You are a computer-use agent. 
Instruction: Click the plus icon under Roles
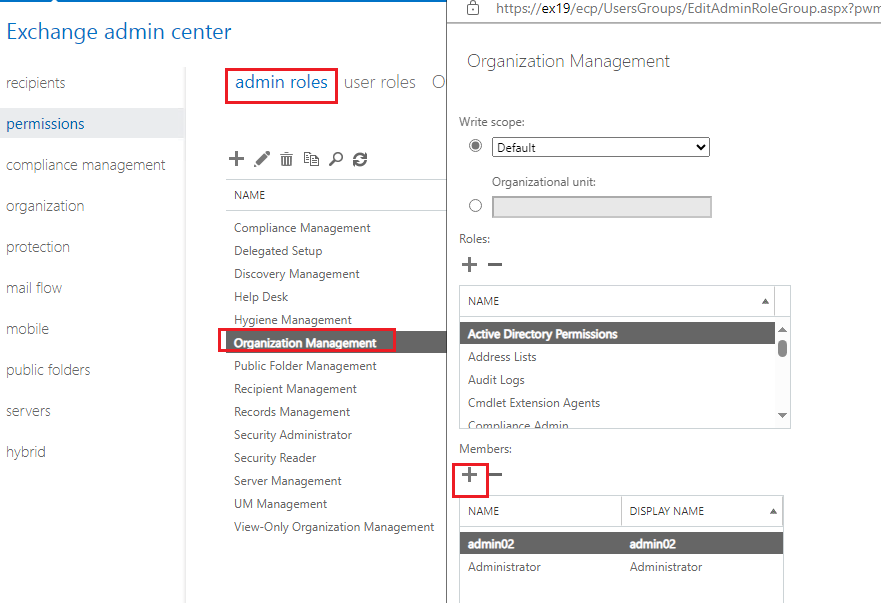pos(469,264)
